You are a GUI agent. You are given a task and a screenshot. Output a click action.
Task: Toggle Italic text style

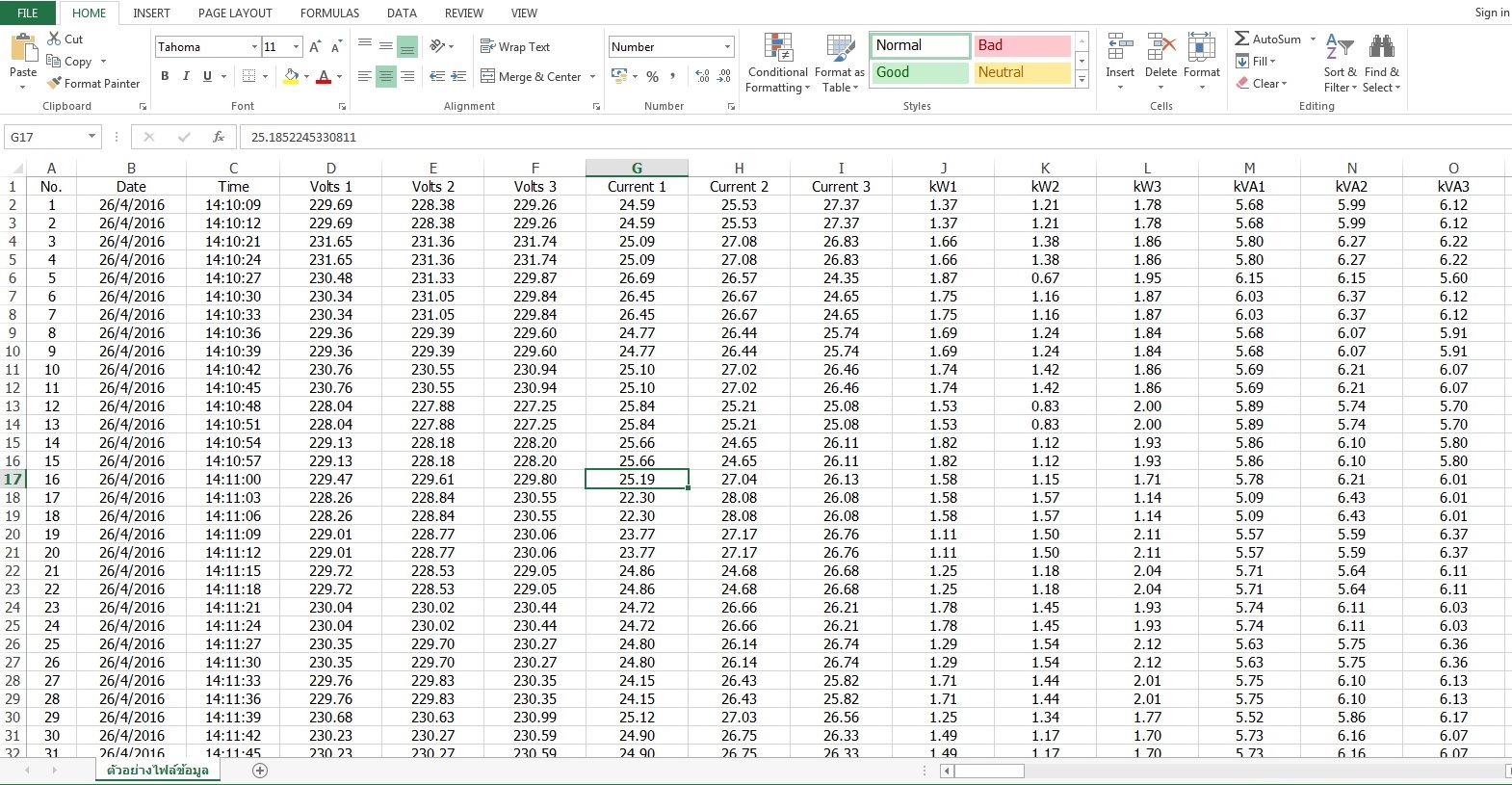tap(186, 76)
